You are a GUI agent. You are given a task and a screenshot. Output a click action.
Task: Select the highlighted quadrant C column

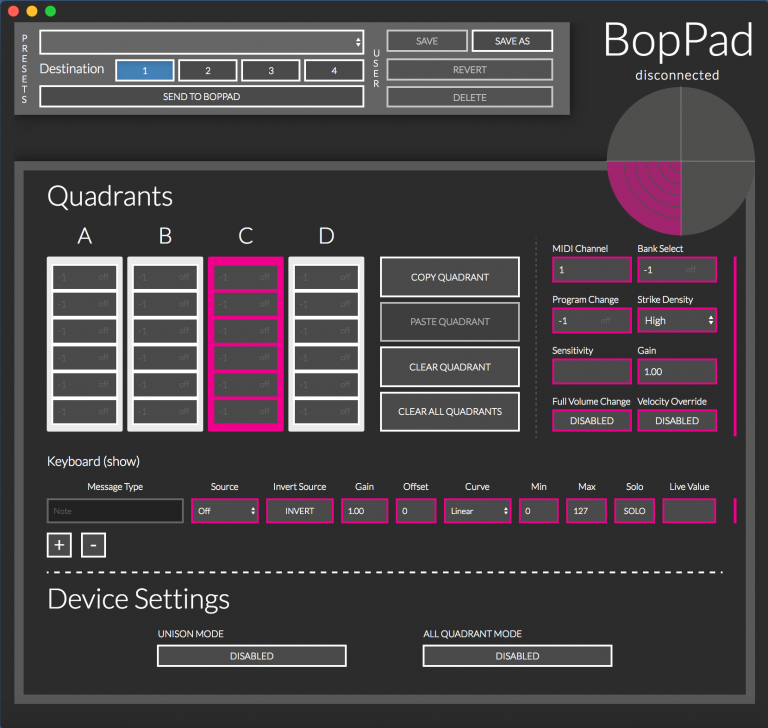246,344
